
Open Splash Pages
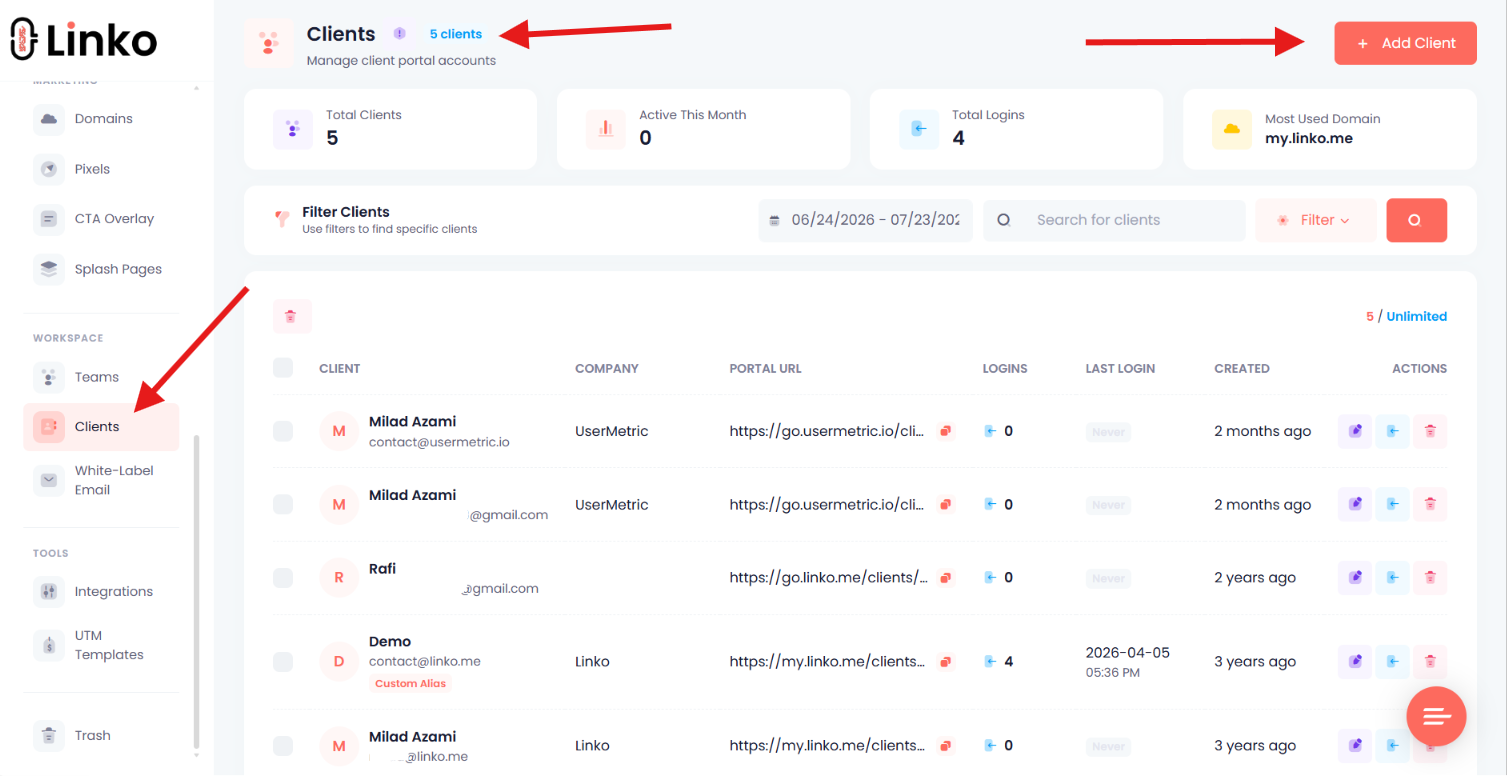(x=101, y=269)
